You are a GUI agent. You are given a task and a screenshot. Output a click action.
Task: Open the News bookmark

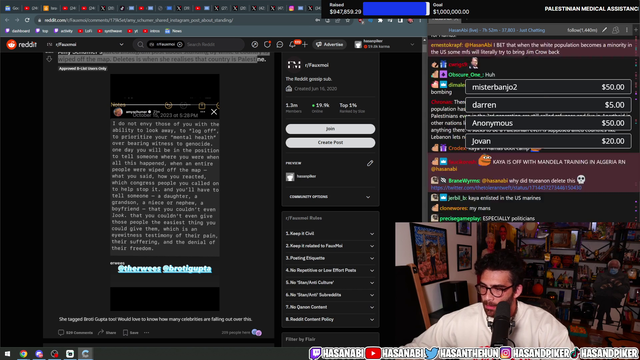(173, 31)
